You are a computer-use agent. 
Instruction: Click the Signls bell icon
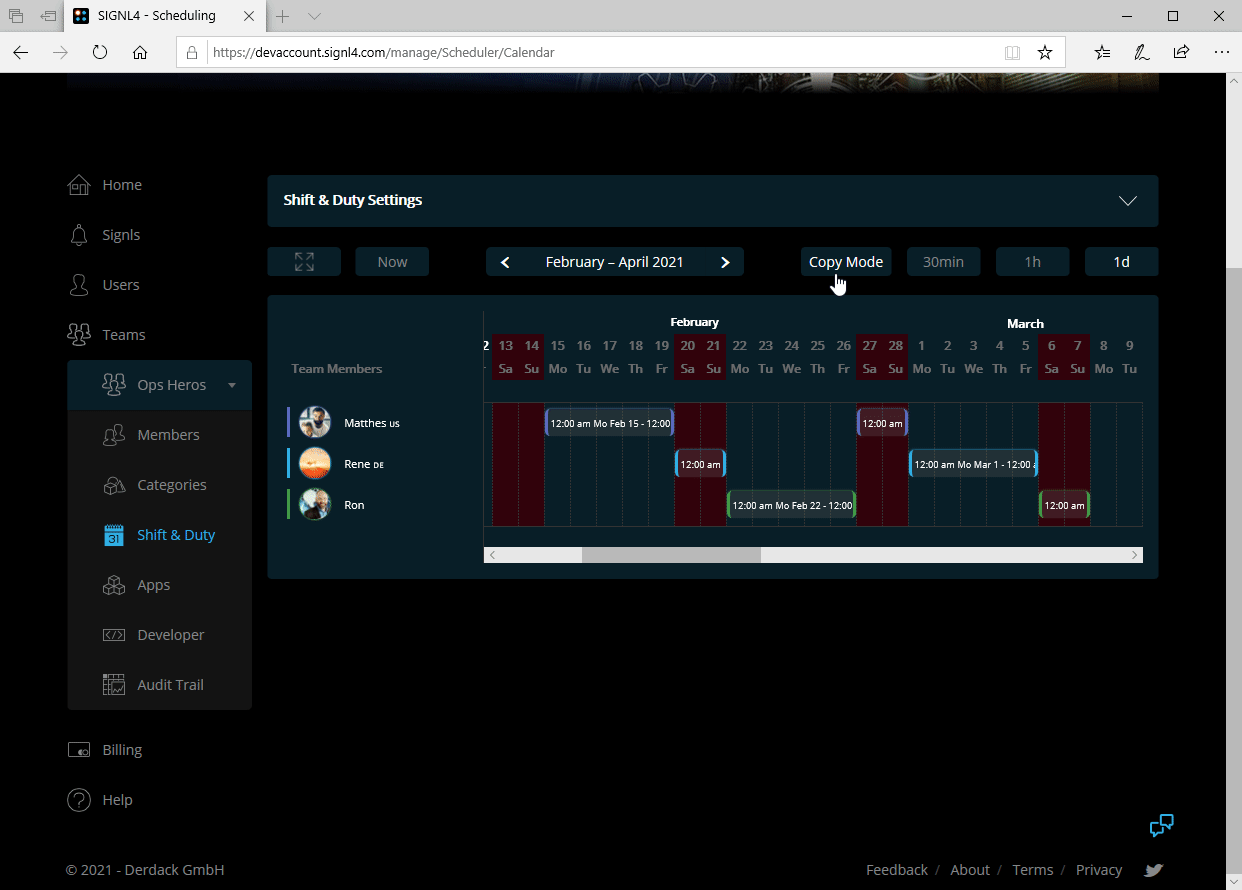point(78,235)
